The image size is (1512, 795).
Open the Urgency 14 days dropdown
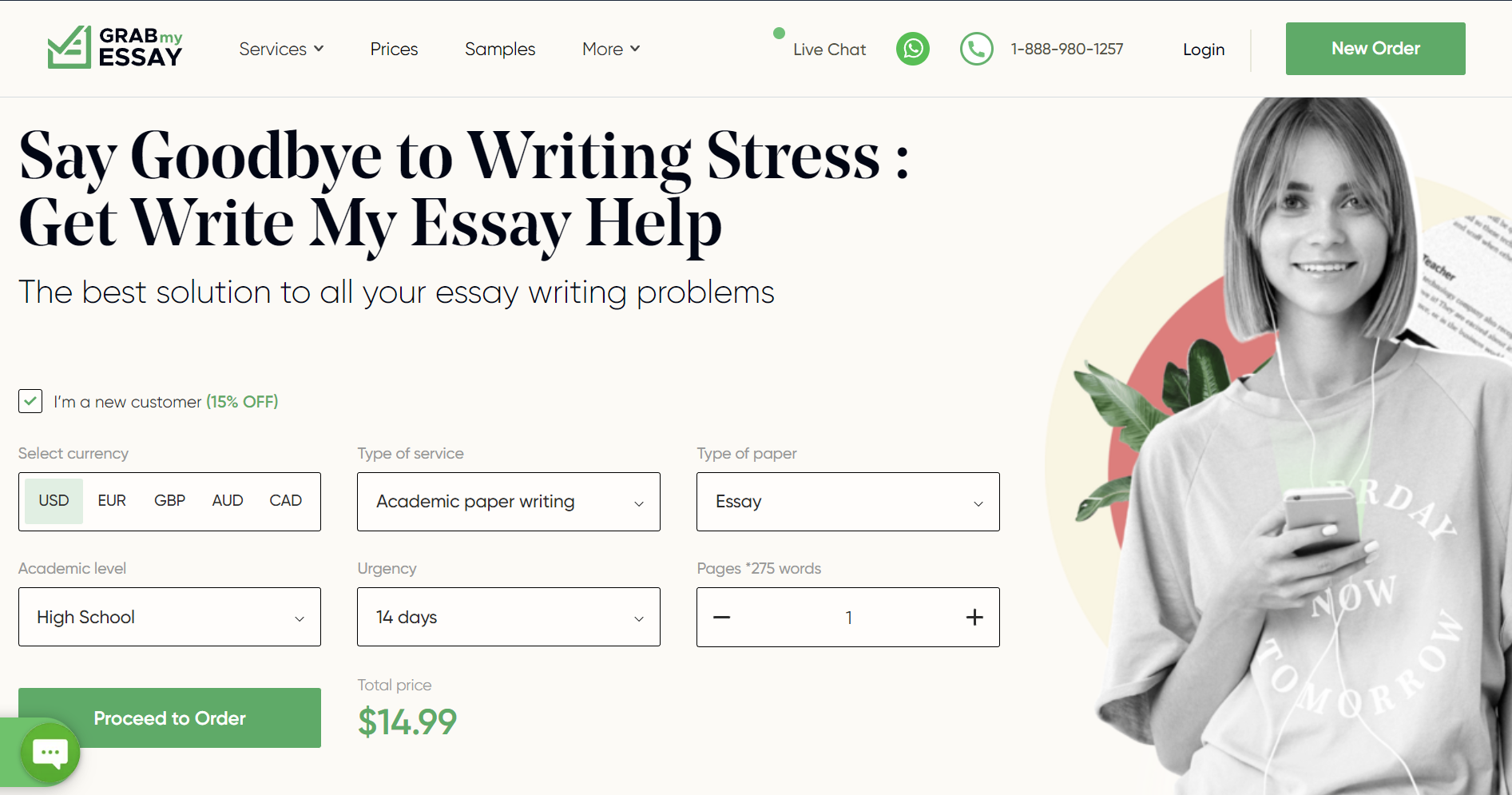pos(509,617)
